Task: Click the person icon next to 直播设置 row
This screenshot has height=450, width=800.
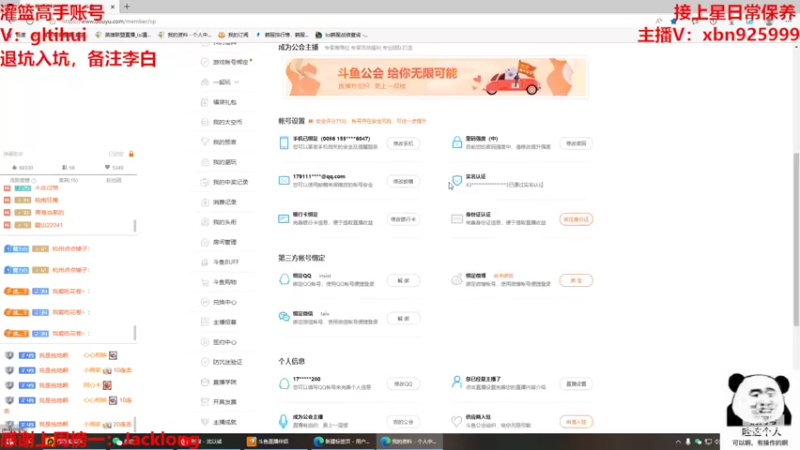Action: 457,382
